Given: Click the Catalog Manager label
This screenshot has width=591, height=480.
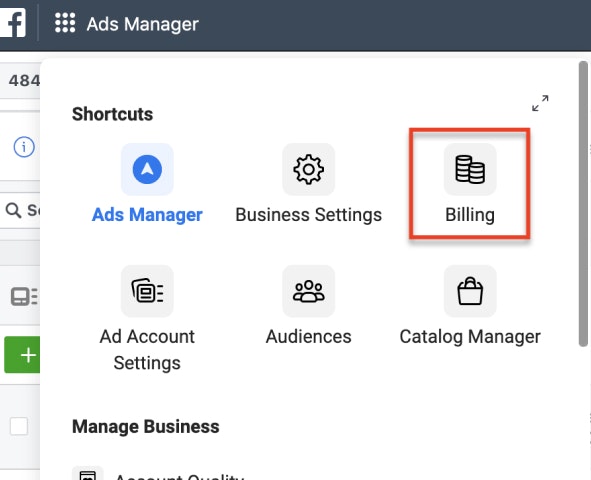Looking at the screenshot, I should coord(470,337).
